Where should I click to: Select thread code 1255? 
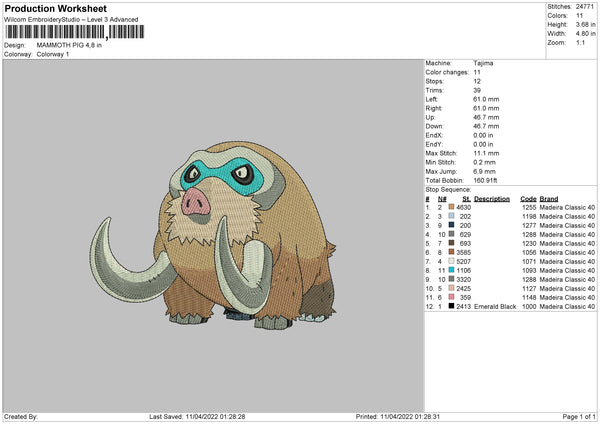[x=529, y=207]
